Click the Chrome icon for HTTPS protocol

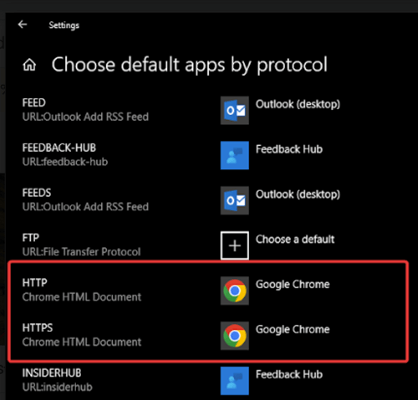click(x=234, y=336)
